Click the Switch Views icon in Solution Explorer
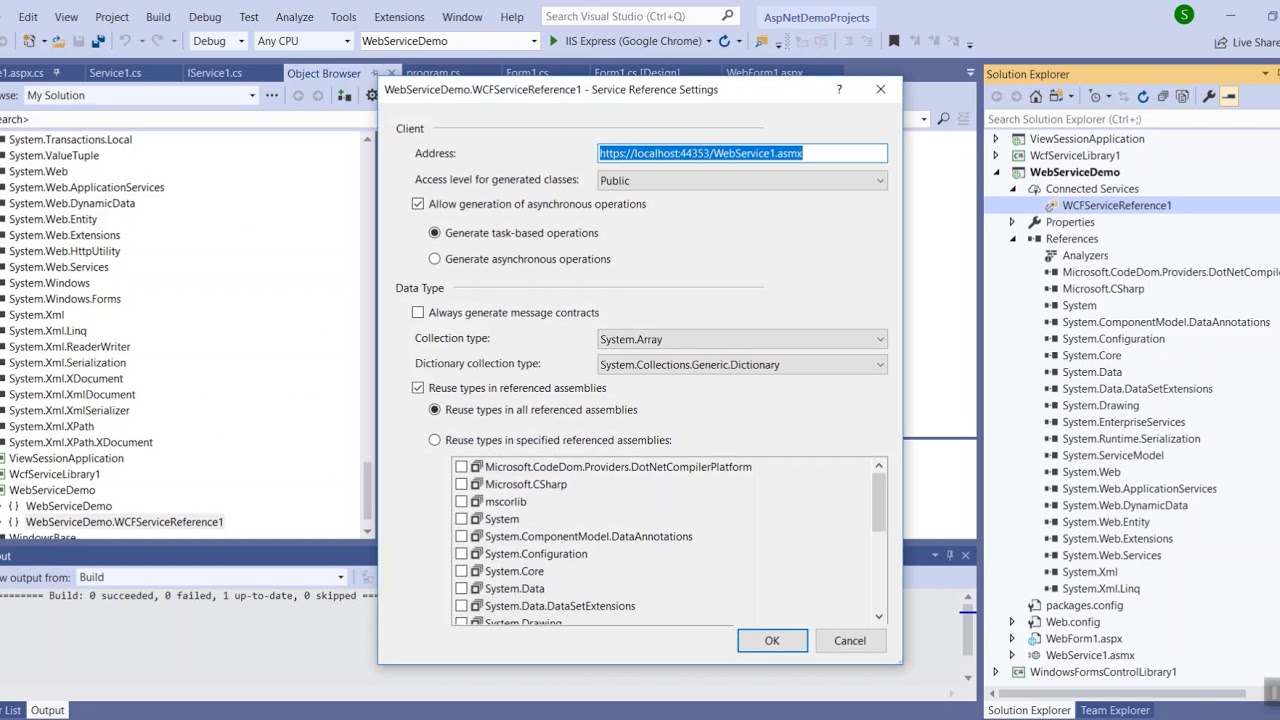Screen dimensions: 1280x720 coord(1056,96)
